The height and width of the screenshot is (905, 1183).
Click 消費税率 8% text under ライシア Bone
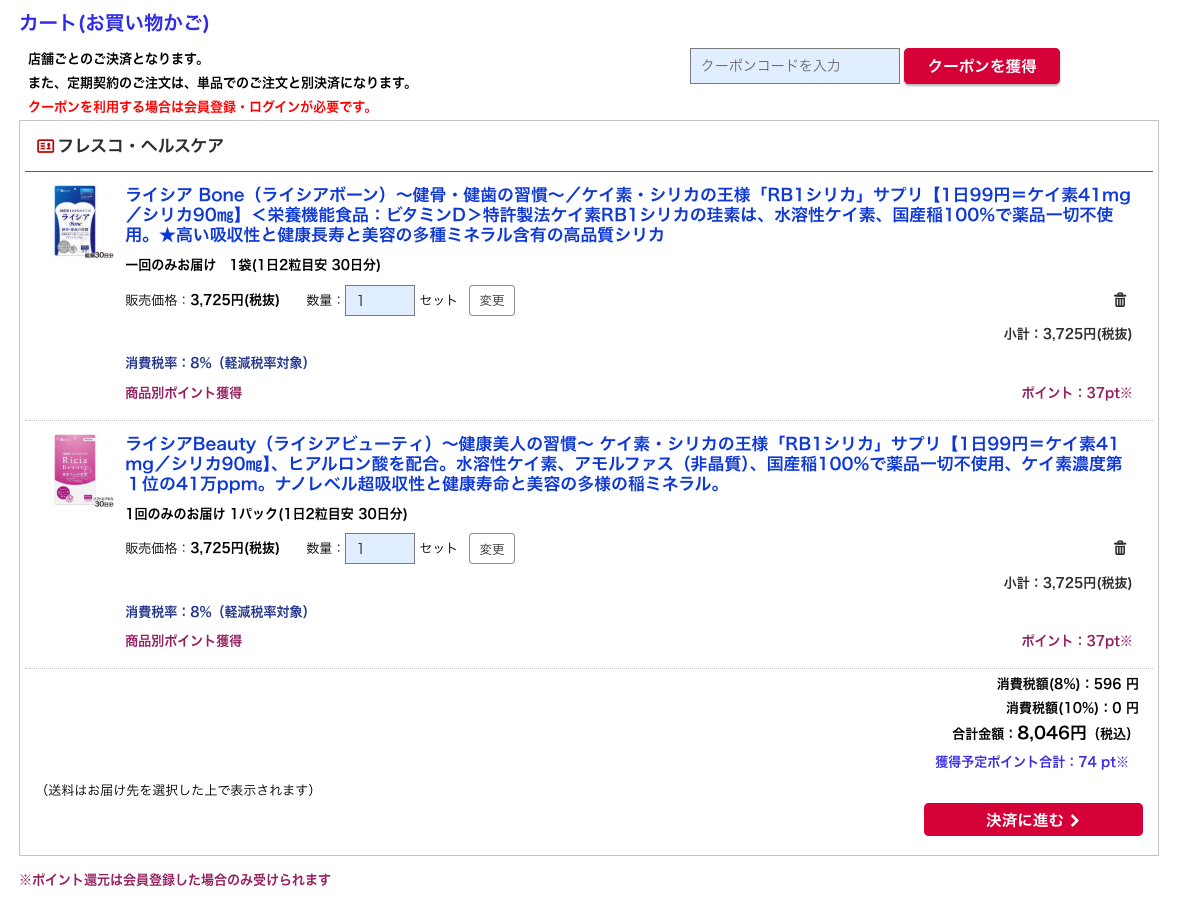tap(217, 363)
